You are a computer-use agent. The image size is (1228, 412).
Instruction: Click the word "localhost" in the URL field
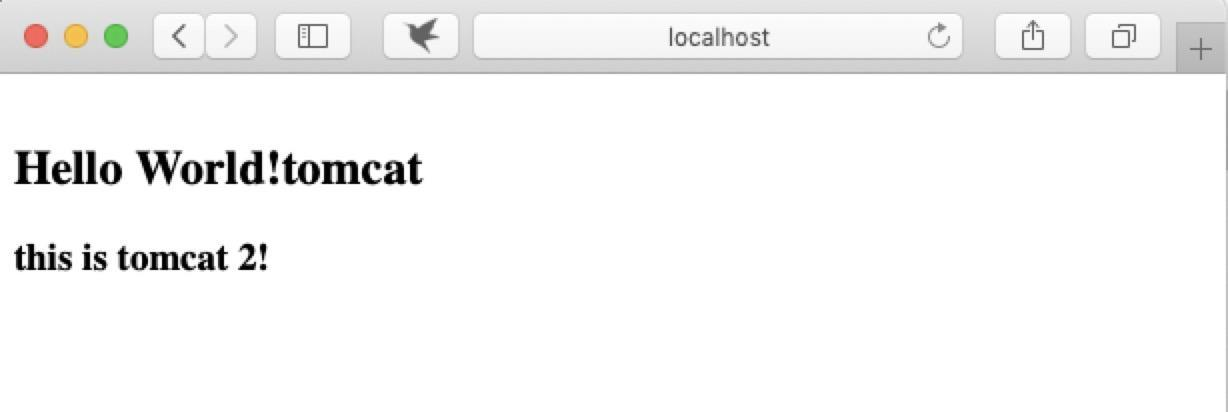coord(718,37)
